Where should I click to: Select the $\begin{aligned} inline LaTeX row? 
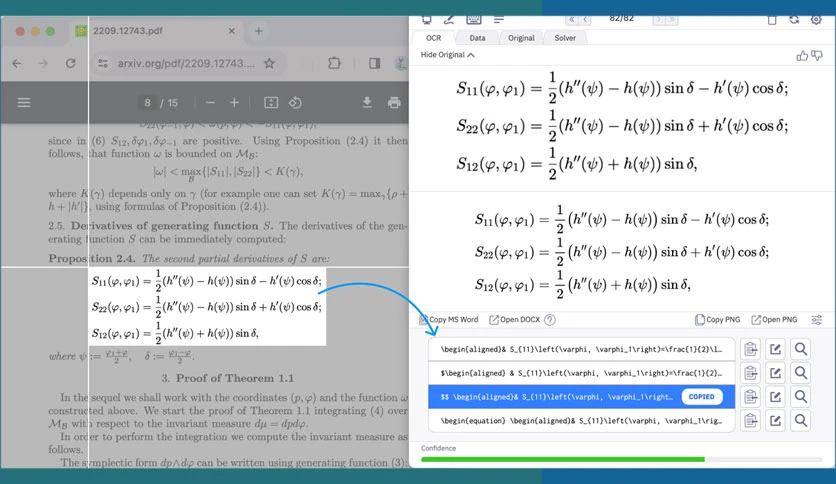tap(581, 373)
